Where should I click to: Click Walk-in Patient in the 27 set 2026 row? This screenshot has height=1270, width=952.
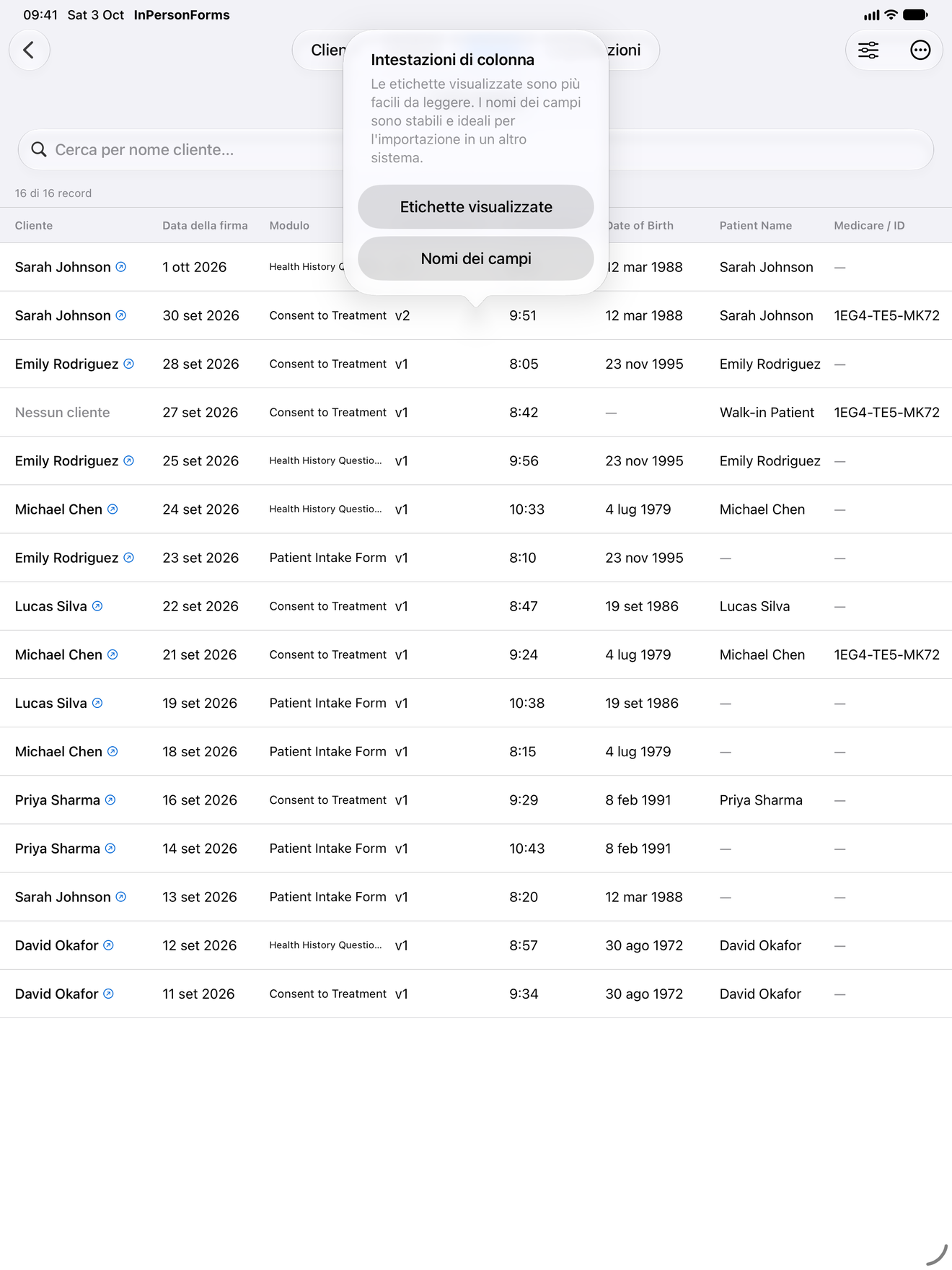pos(767,413)
